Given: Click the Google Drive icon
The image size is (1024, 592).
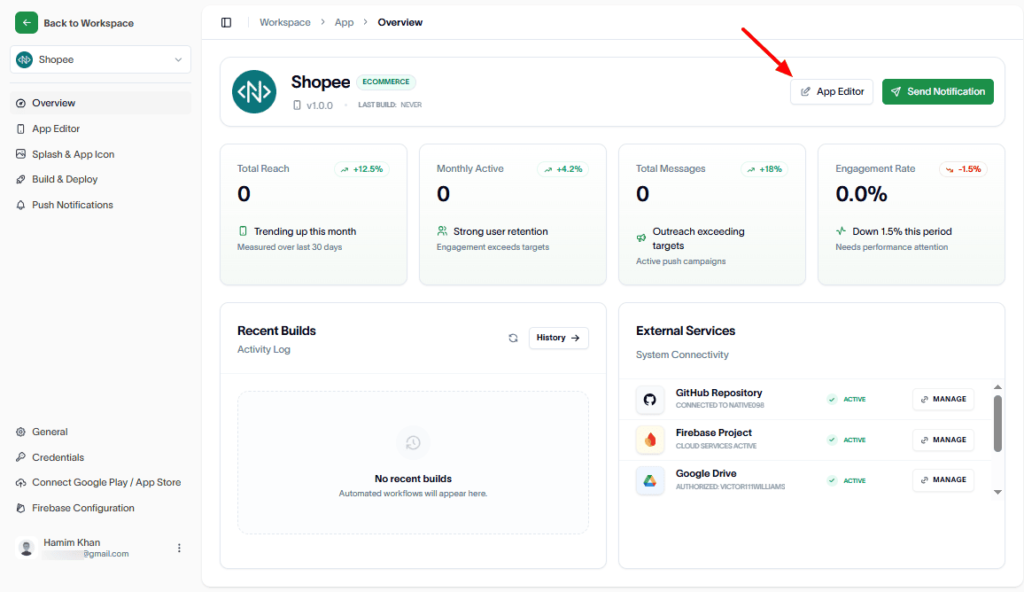Looking at the screenshot, I should [650, 480].
